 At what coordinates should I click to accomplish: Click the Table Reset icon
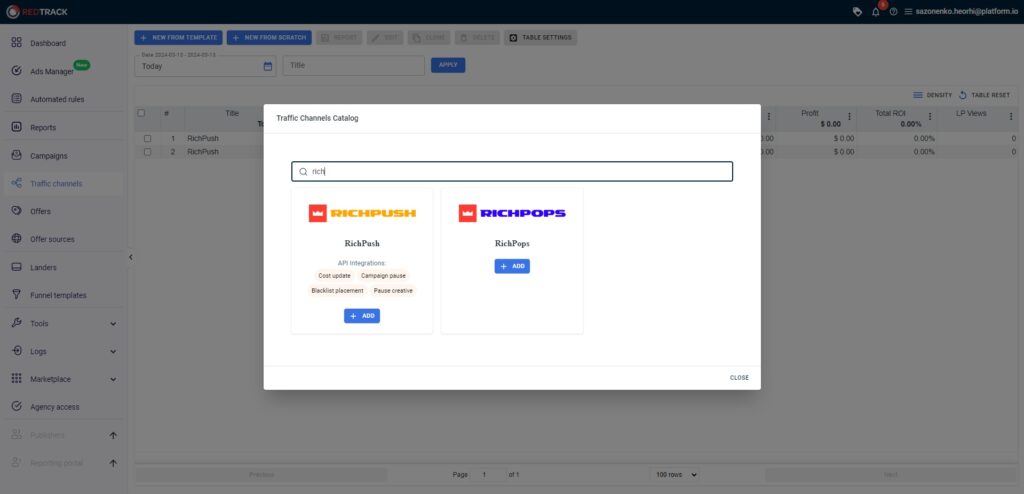(x=962, y=95)
